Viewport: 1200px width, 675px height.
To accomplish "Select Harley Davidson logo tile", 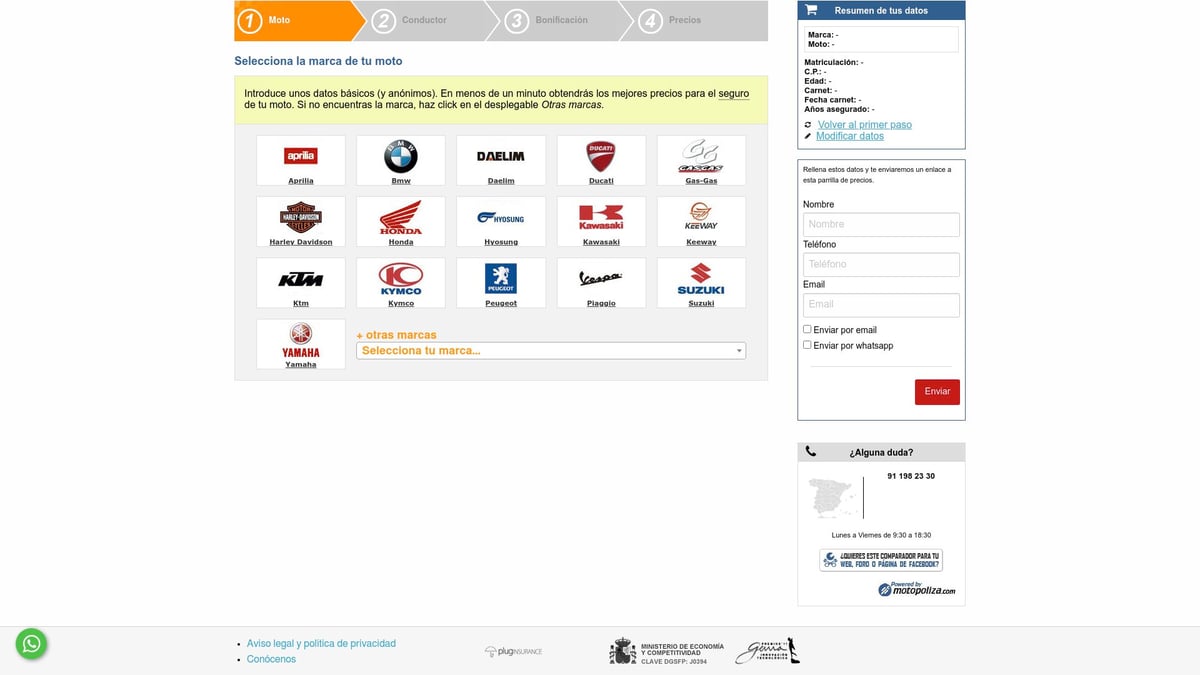I will [301, 217].
